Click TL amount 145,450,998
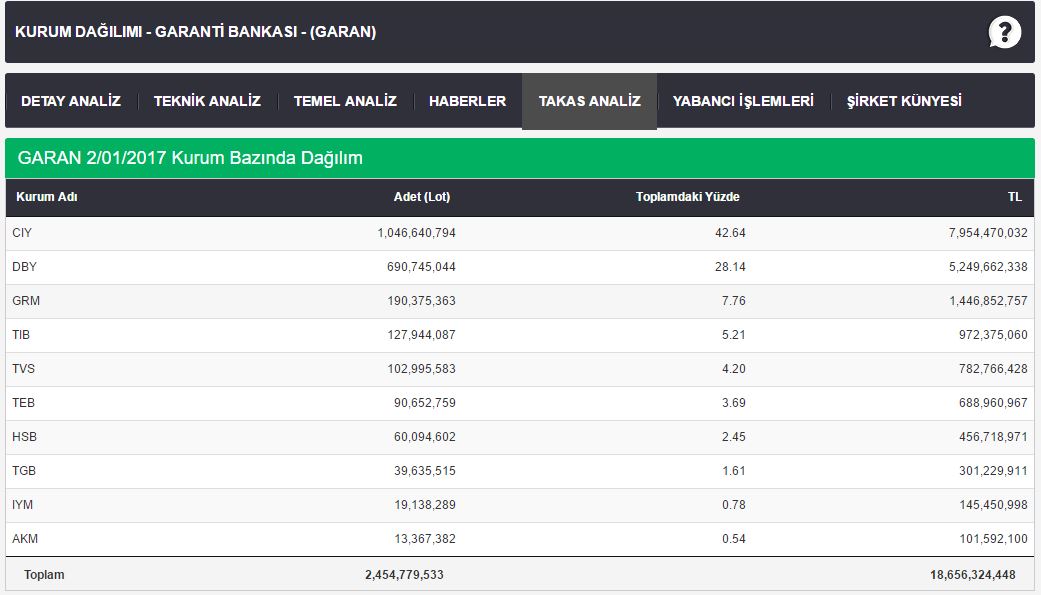Image resolution: width=1041 pixels, height=595 pixels. 993,505
